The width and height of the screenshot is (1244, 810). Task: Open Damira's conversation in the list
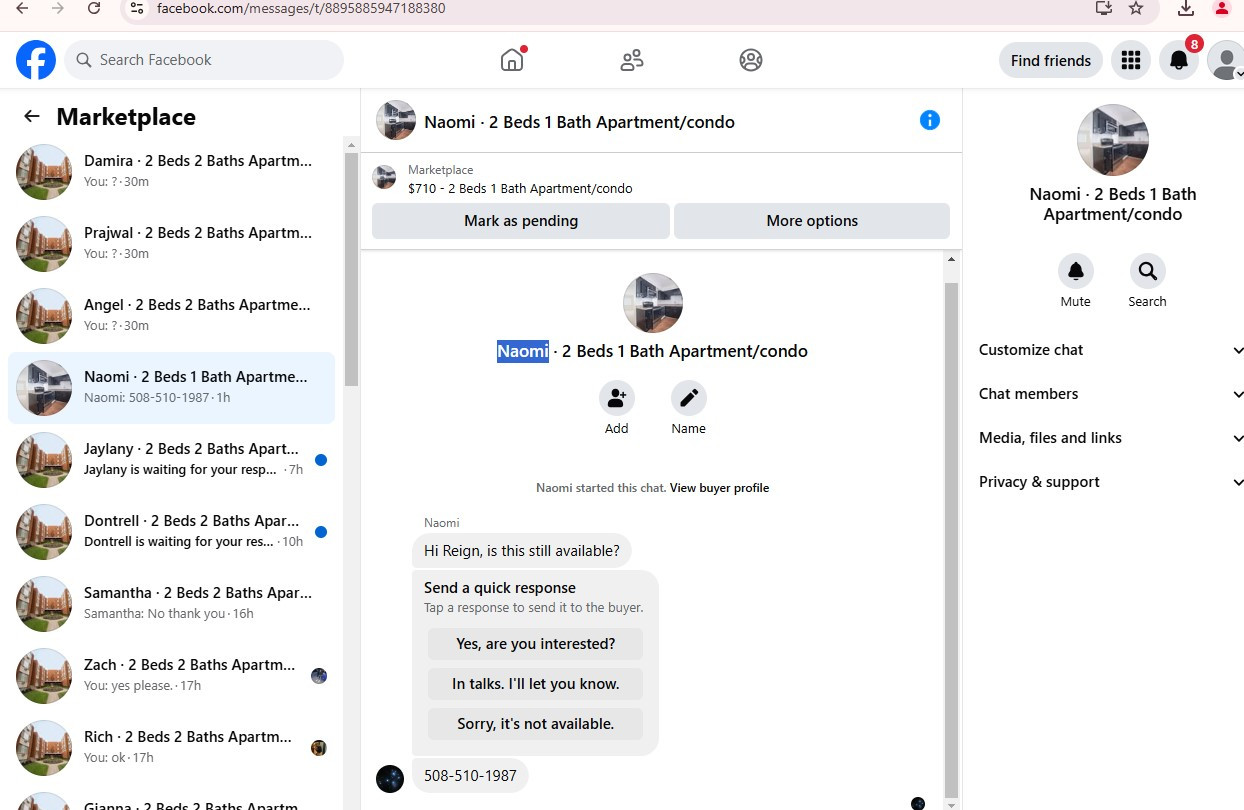(171, 172)
